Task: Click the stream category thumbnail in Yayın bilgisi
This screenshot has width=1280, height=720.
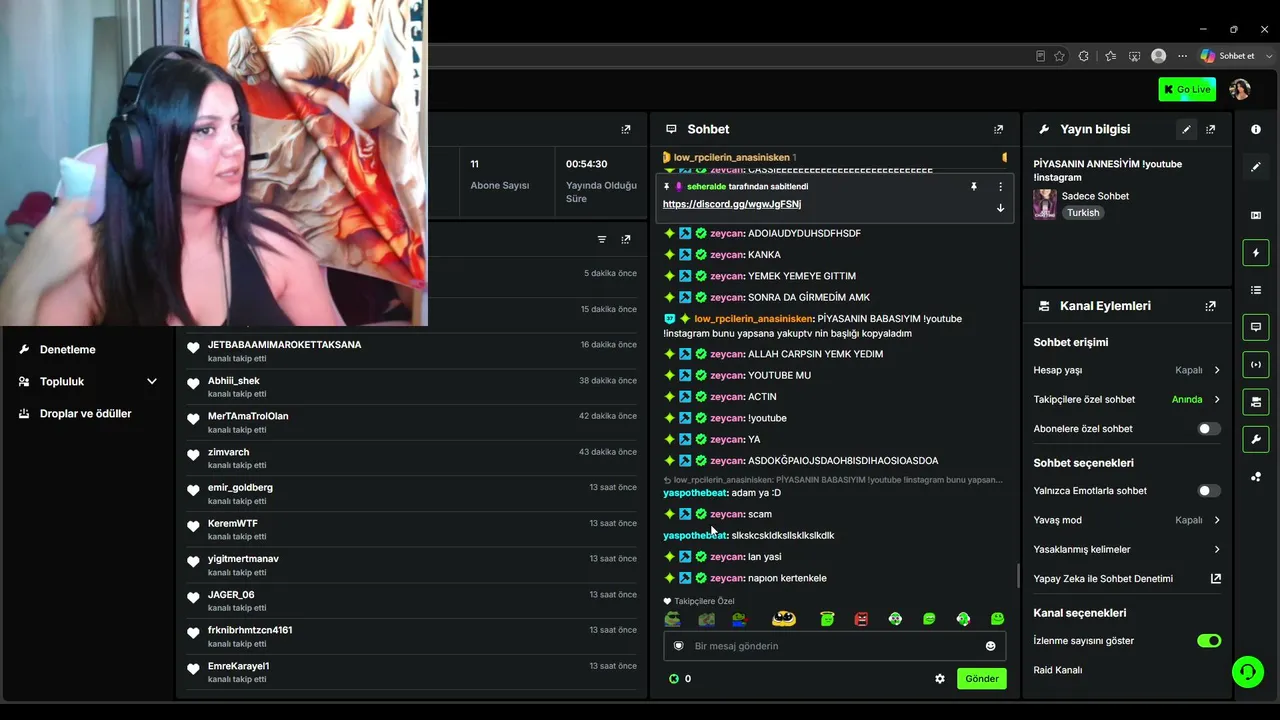Action: tap(1045, 204)
